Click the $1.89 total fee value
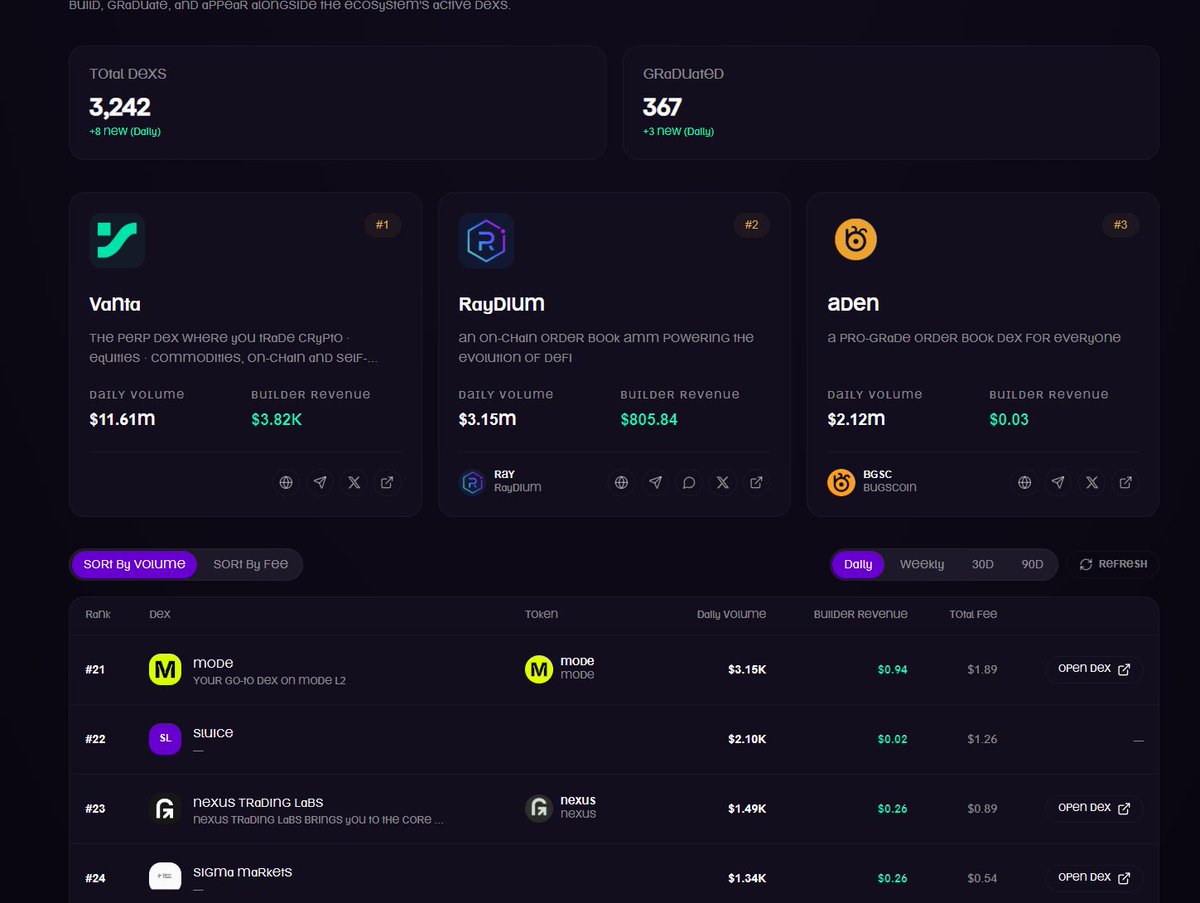The height and width of the screenshot is (903, 1200). coord(982,669)
